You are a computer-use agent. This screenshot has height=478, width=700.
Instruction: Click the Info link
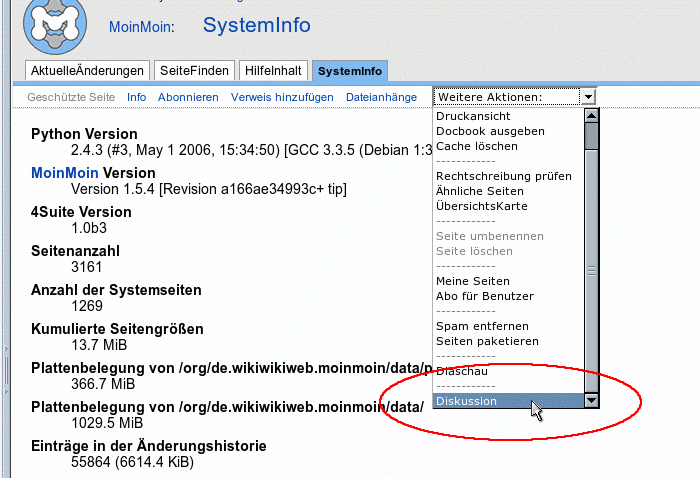(x=136, y=97)
